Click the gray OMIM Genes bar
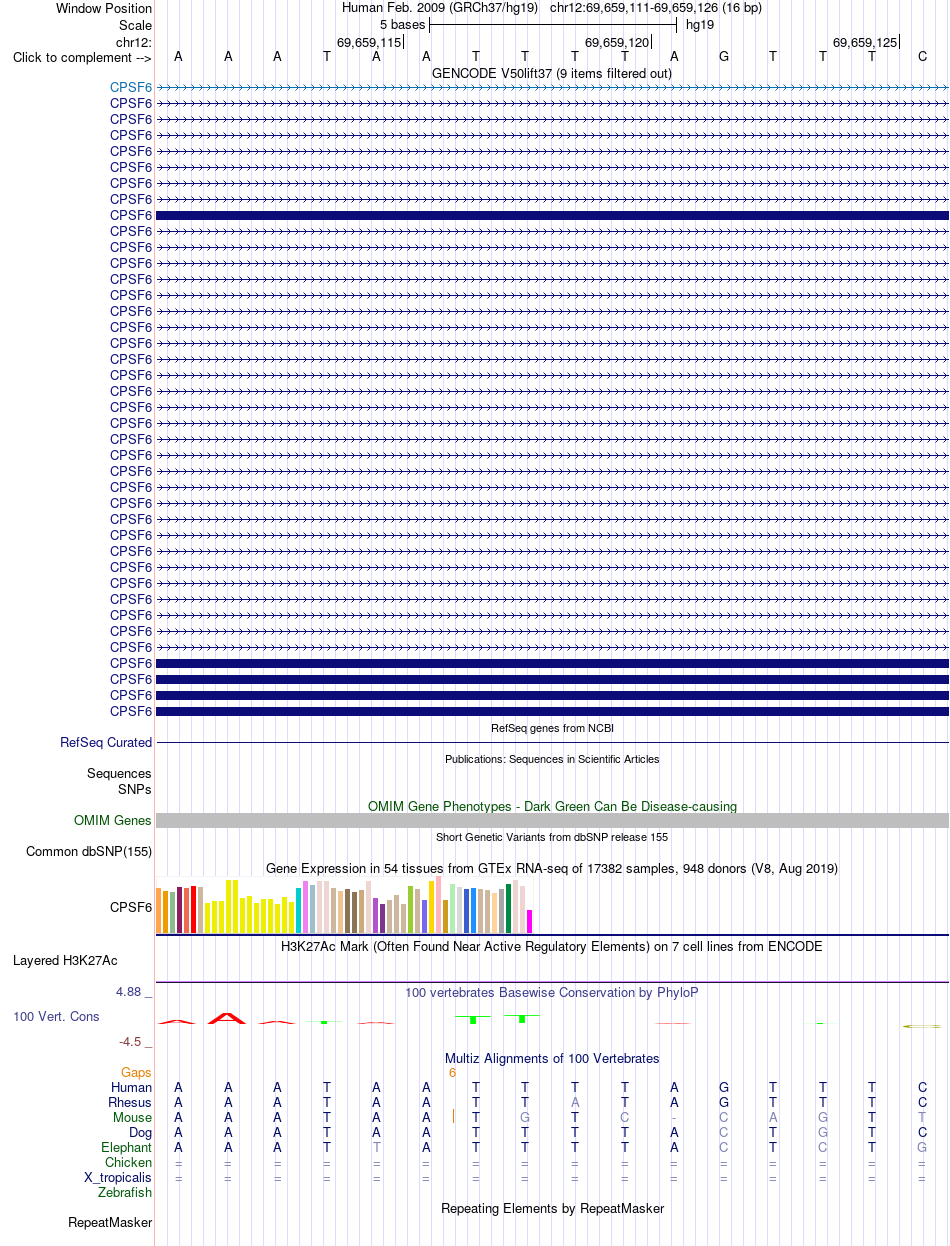 552,821
